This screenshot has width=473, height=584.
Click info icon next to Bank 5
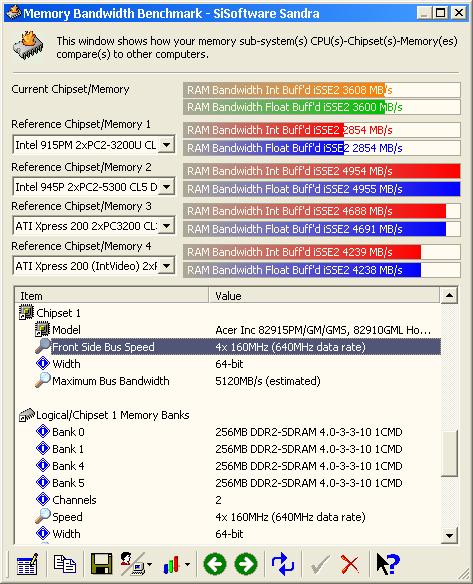point(43,482)
